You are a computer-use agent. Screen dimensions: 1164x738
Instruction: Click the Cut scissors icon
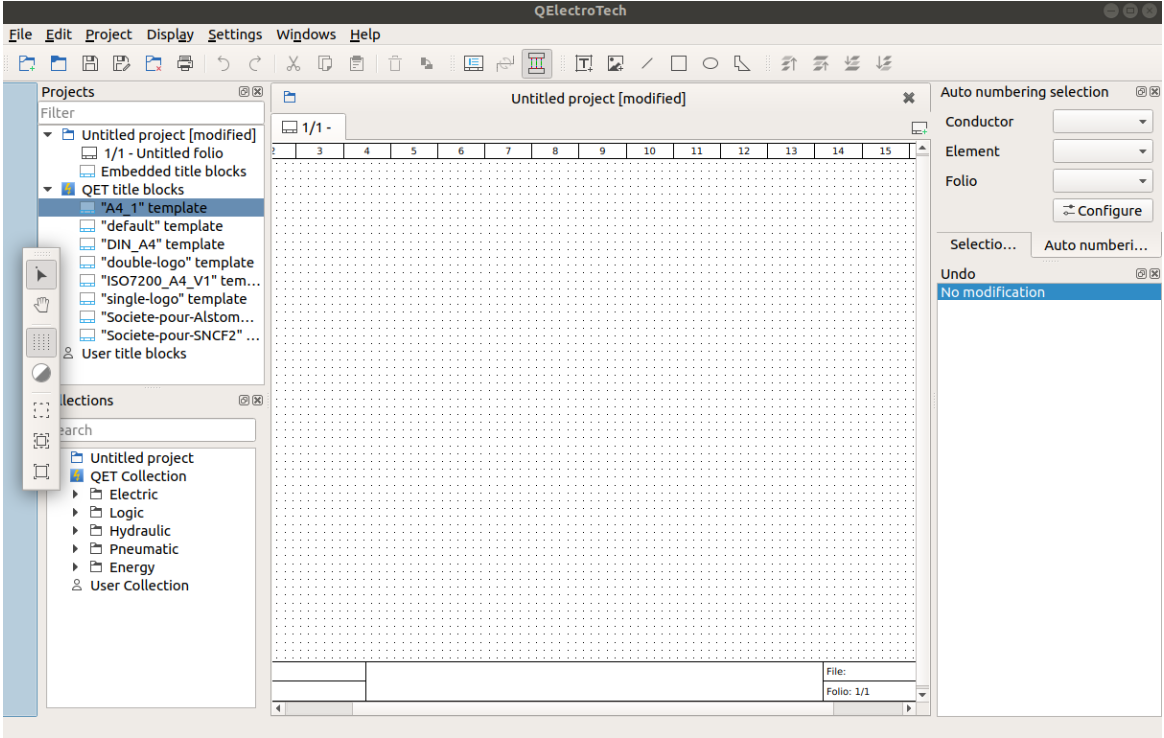293,63
